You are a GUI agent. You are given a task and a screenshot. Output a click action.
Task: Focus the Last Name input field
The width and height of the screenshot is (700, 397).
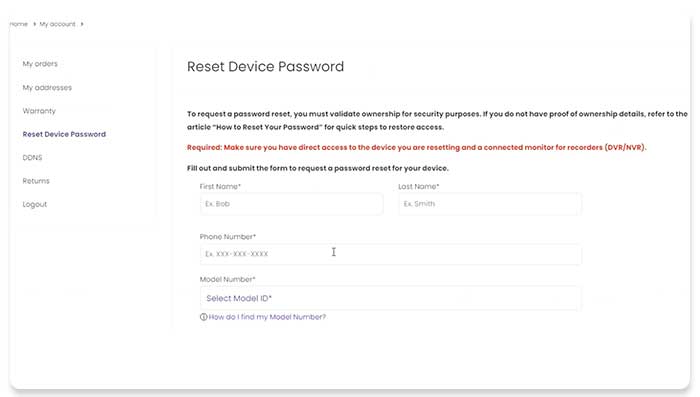[490, 204]
